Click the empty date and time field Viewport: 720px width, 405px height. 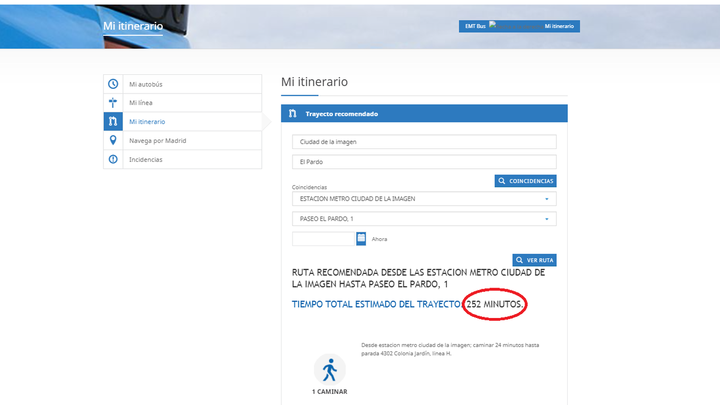323,239
